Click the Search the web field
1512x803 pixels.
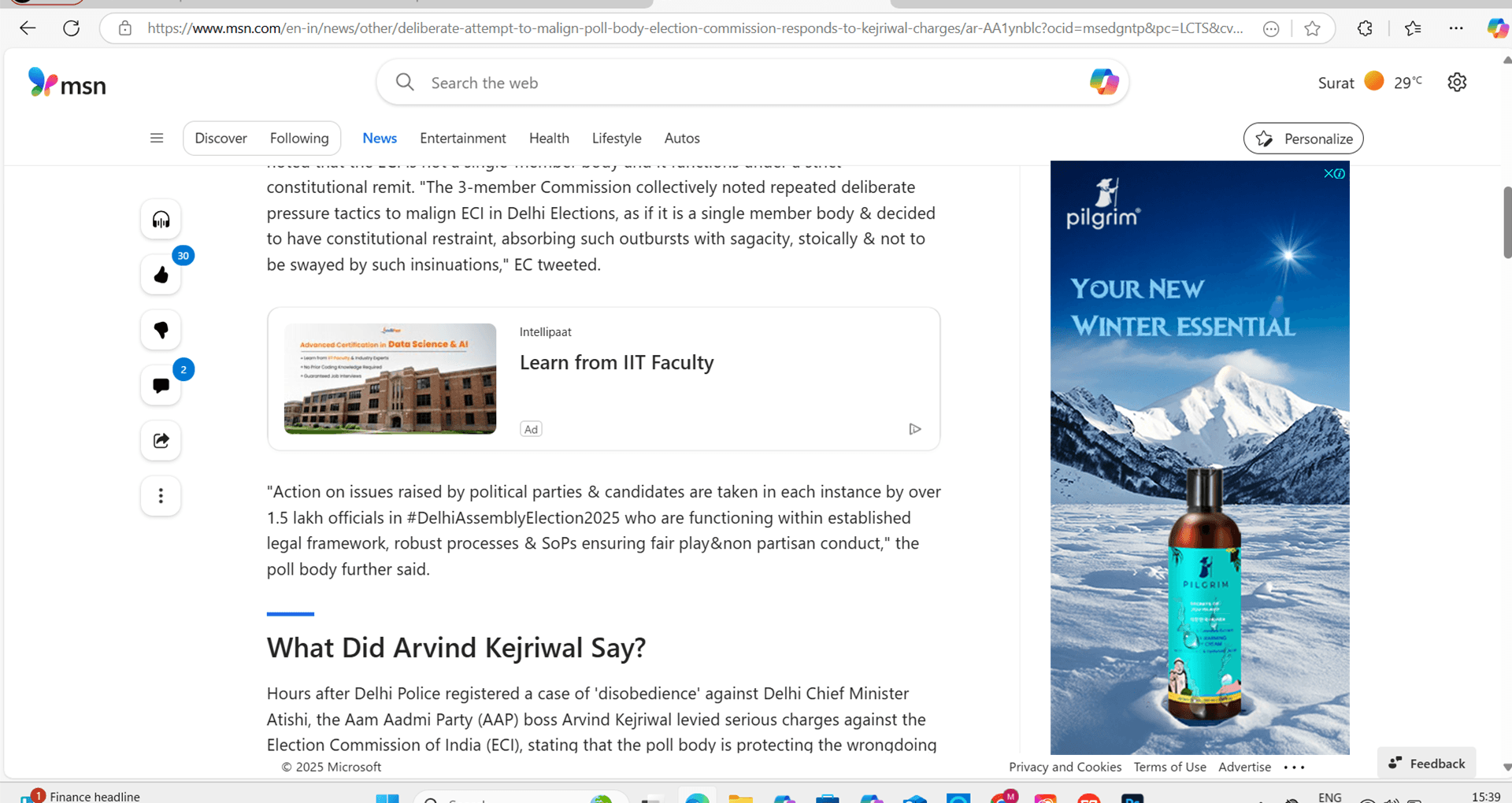coord(740,83)
